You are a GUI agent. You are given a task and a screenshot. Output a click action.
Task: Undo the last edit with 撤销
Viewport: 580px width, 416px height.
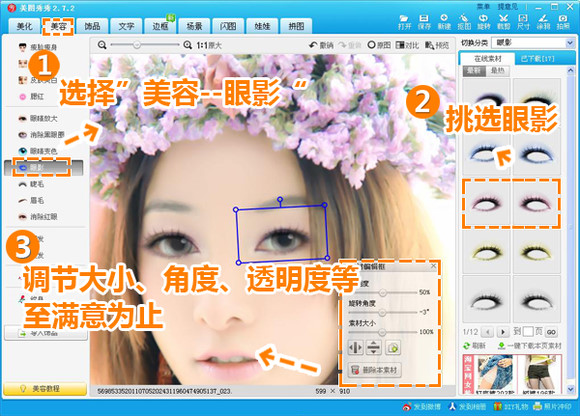coord(321,45)
